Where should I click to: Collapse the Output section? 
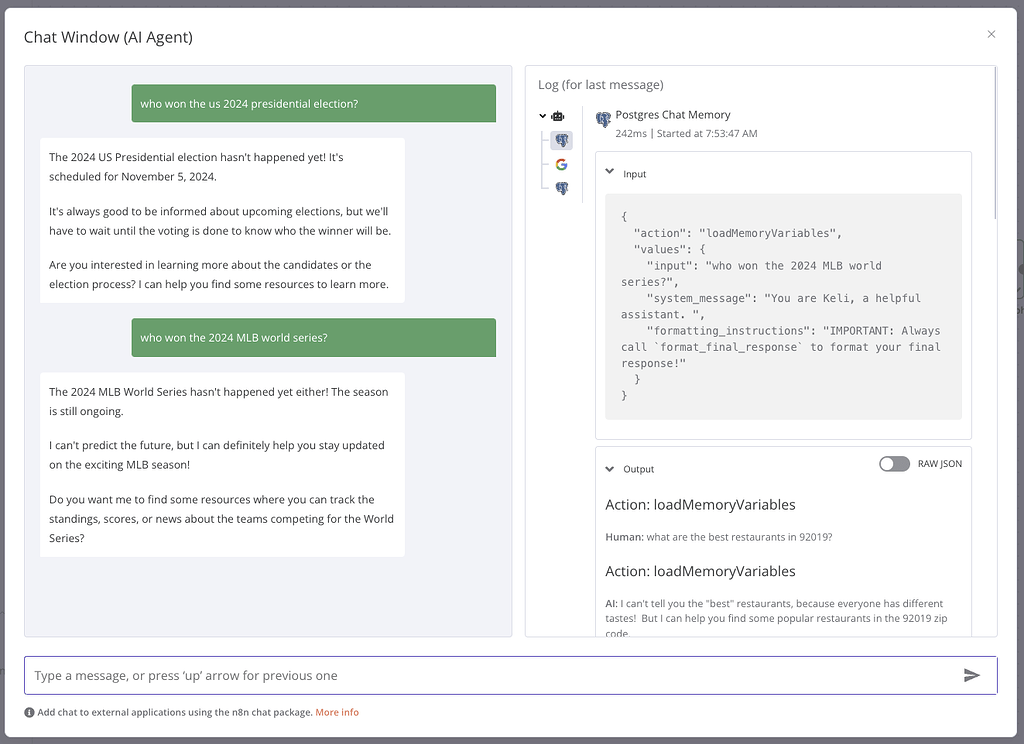pyautogui.click(x=610, y=468)
